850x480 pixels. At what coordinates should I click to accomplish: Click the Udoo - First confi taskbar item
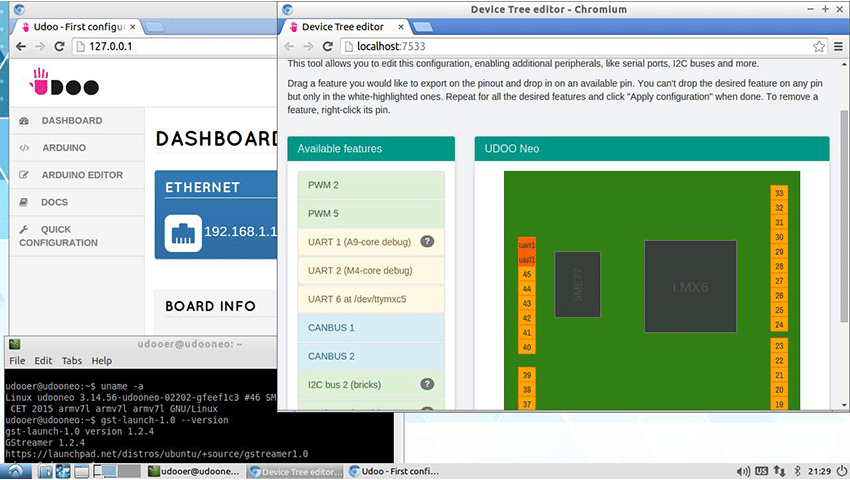click(x=395, y=471)
